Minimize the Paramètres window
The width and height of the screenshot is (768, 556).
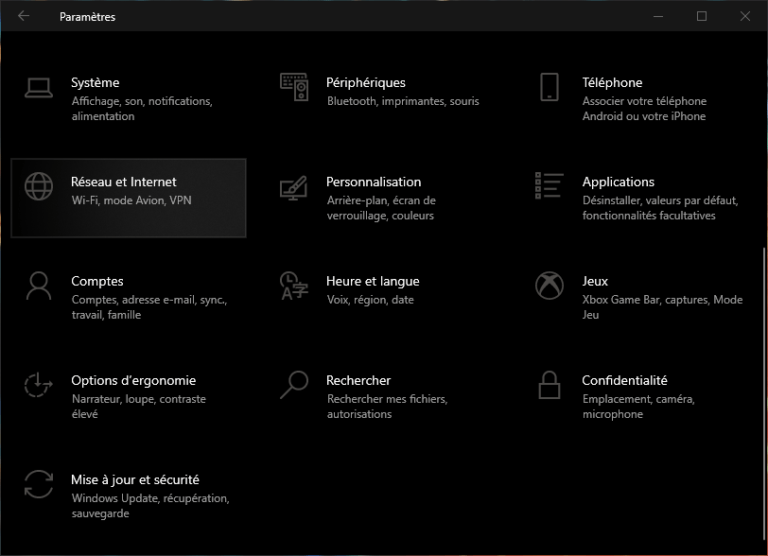coord(658,16)
